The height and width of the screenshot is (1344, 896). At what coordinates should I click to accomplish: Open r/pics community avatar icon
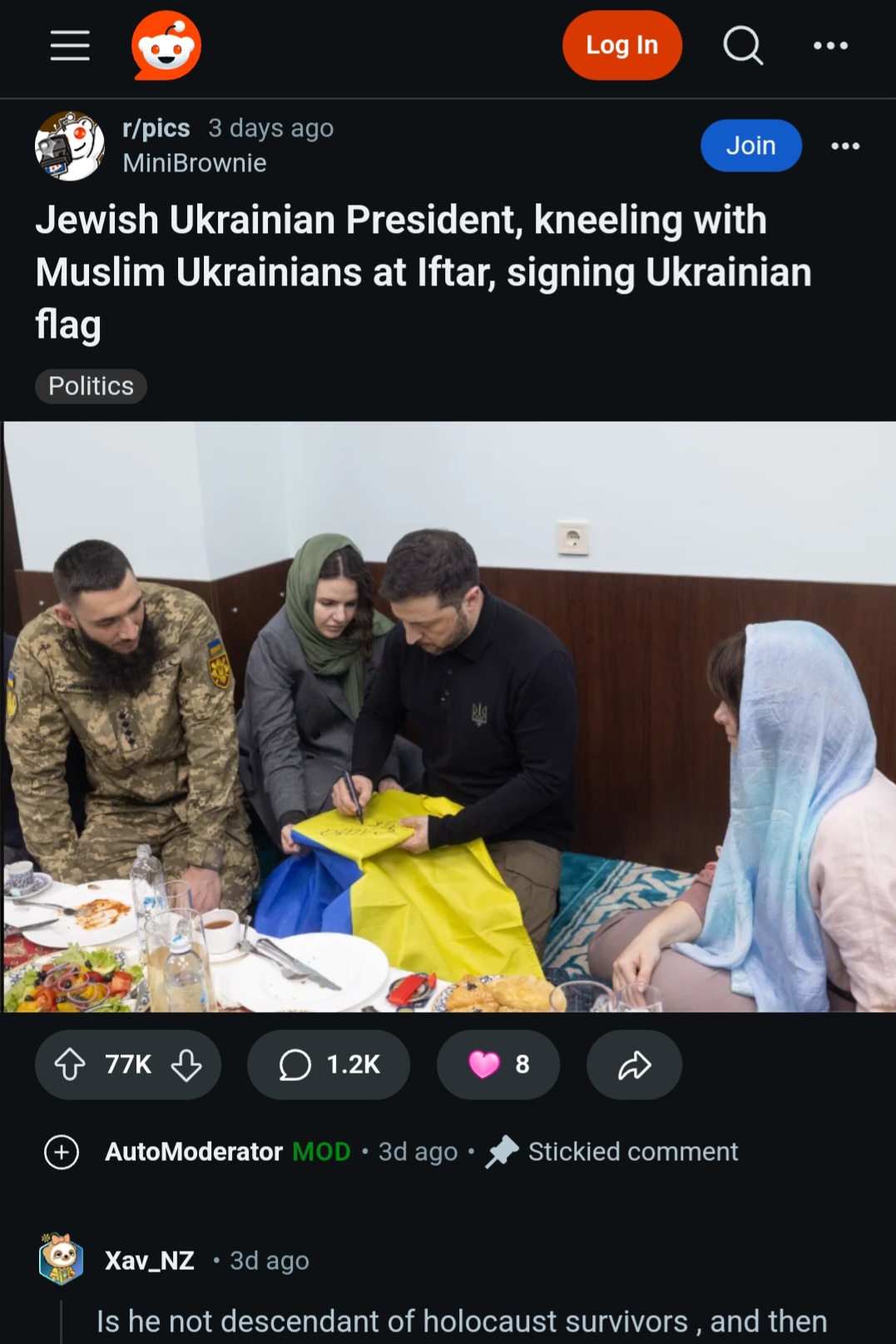70,146
